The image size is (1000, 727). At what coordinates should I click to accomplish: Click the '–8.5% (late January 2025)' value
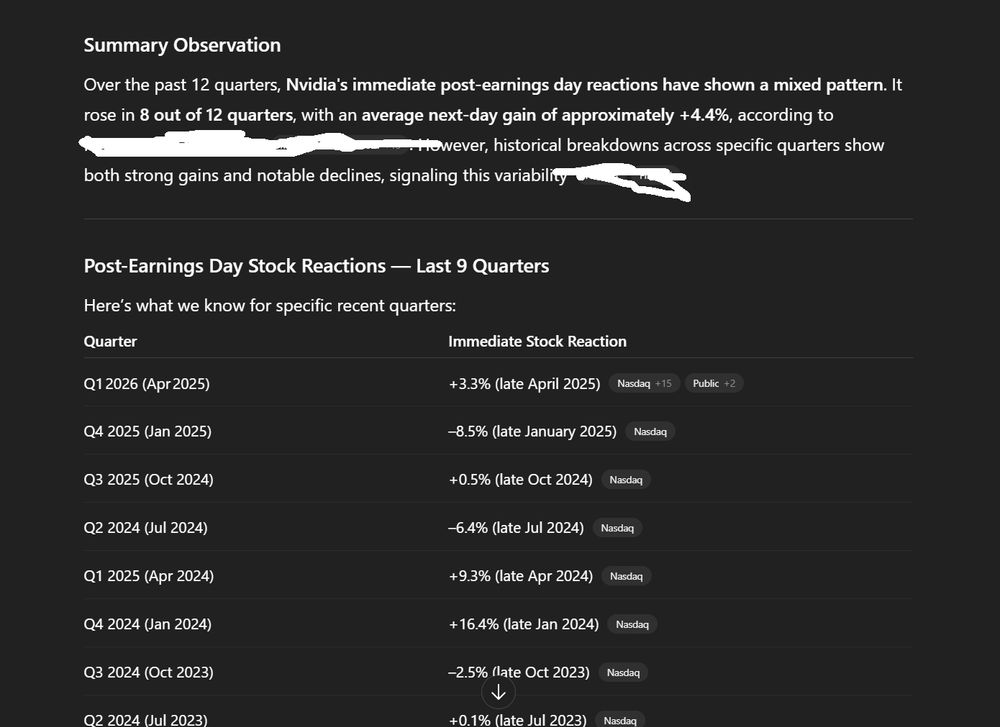[x=533, y=432]
